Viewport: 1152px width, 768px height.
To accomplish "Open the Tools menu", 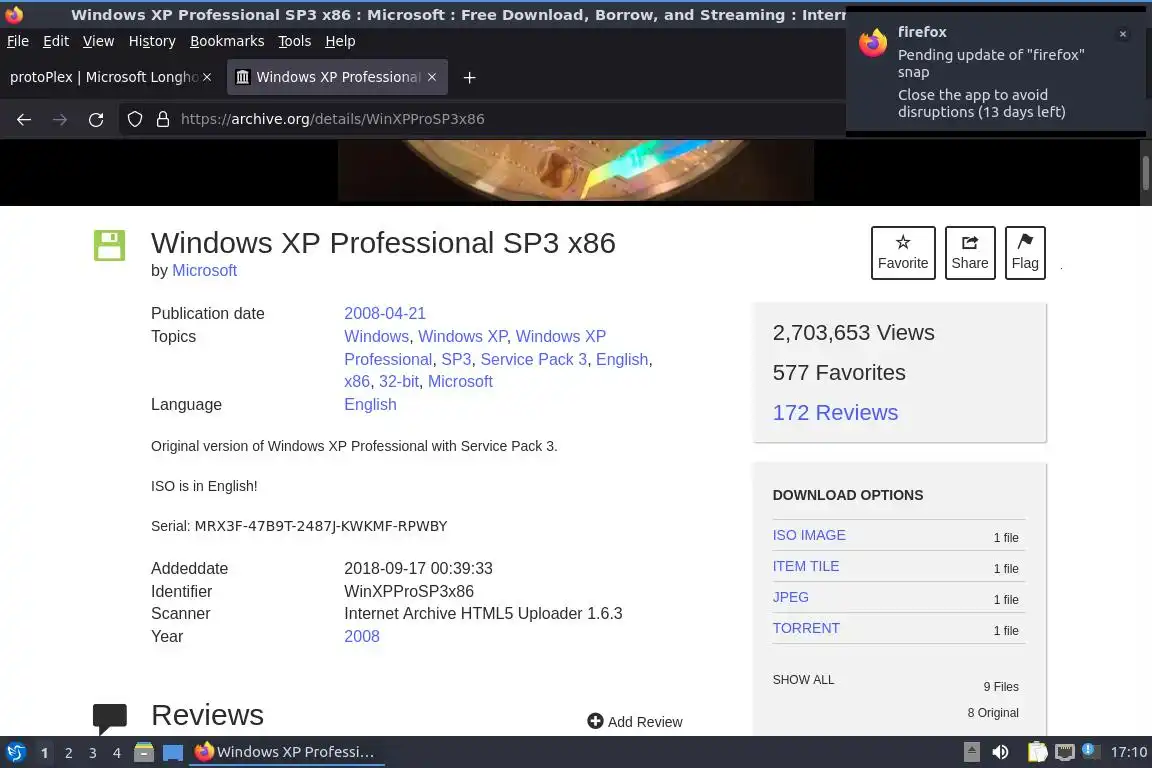I will tap(295, 41).
